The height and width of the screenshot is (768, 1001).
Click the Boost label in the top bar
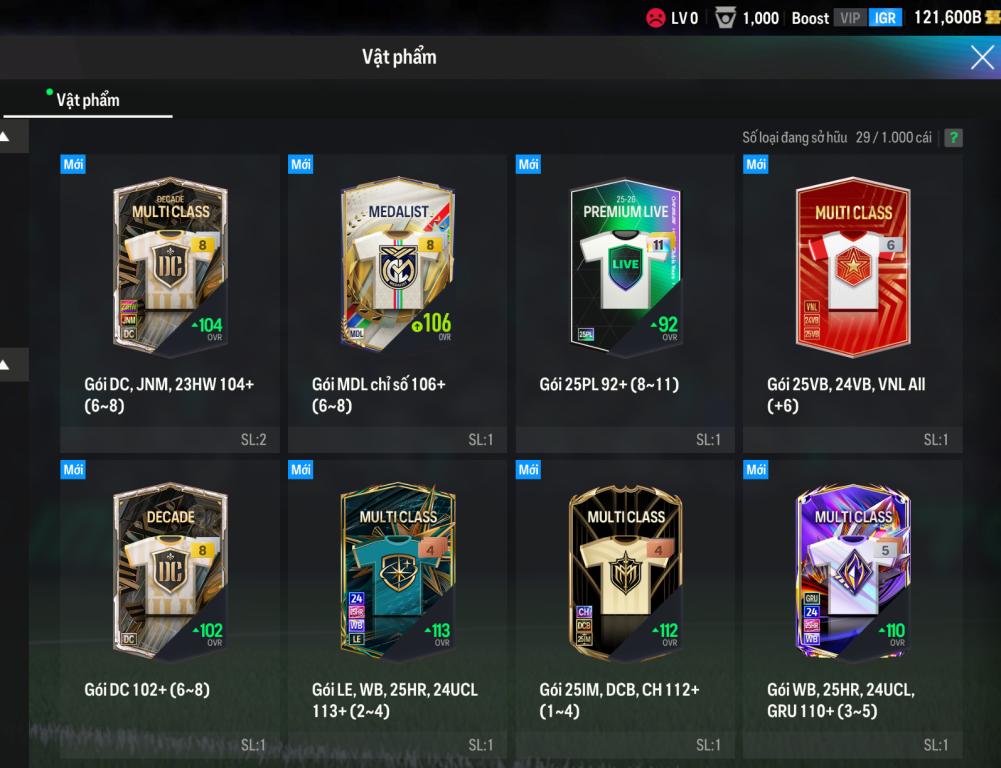pyautogui.click(x=810, y=18)
